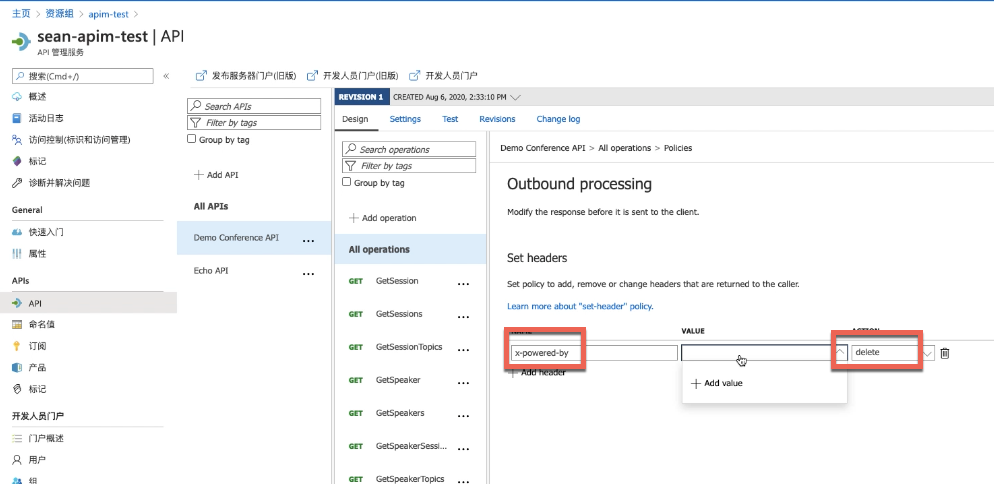Open ellipsis menu for GetSessions operation
The width and height of the screenshot is (994, 484).
[x=463, y=317]
